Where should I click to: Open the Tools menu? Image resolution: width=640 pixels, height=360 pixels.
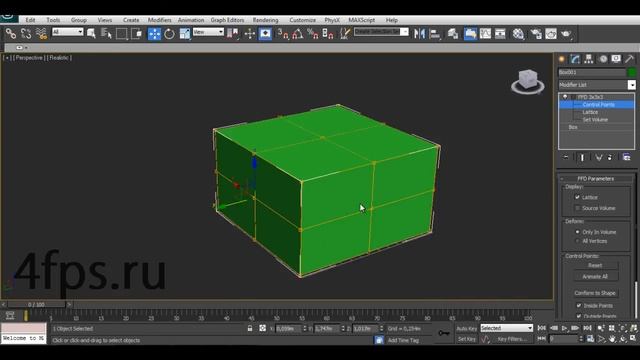[x=53, y=20]
